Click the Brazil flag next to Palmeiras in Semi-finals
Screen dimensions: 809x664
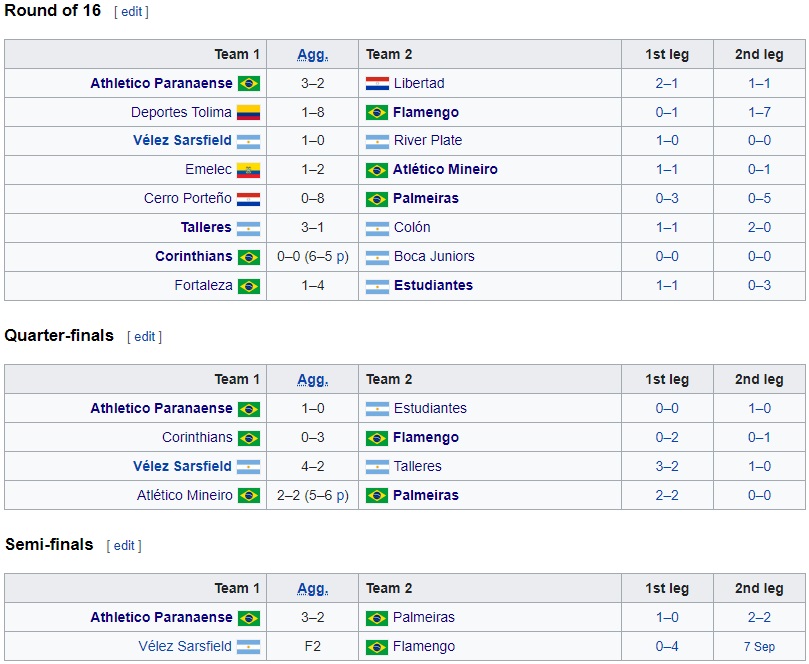point(377,617)
